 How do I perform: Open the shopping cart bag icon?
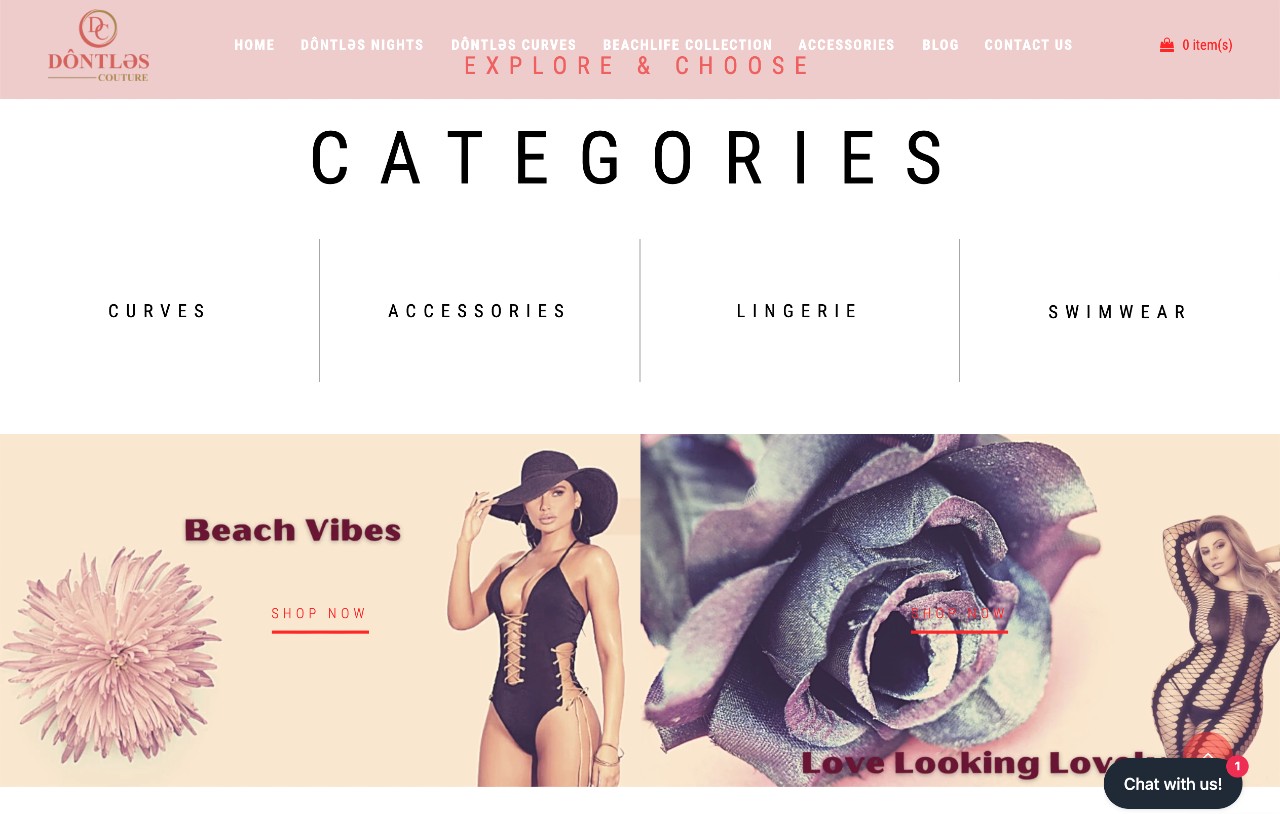pyautogui.click(x=1166, y=45)
